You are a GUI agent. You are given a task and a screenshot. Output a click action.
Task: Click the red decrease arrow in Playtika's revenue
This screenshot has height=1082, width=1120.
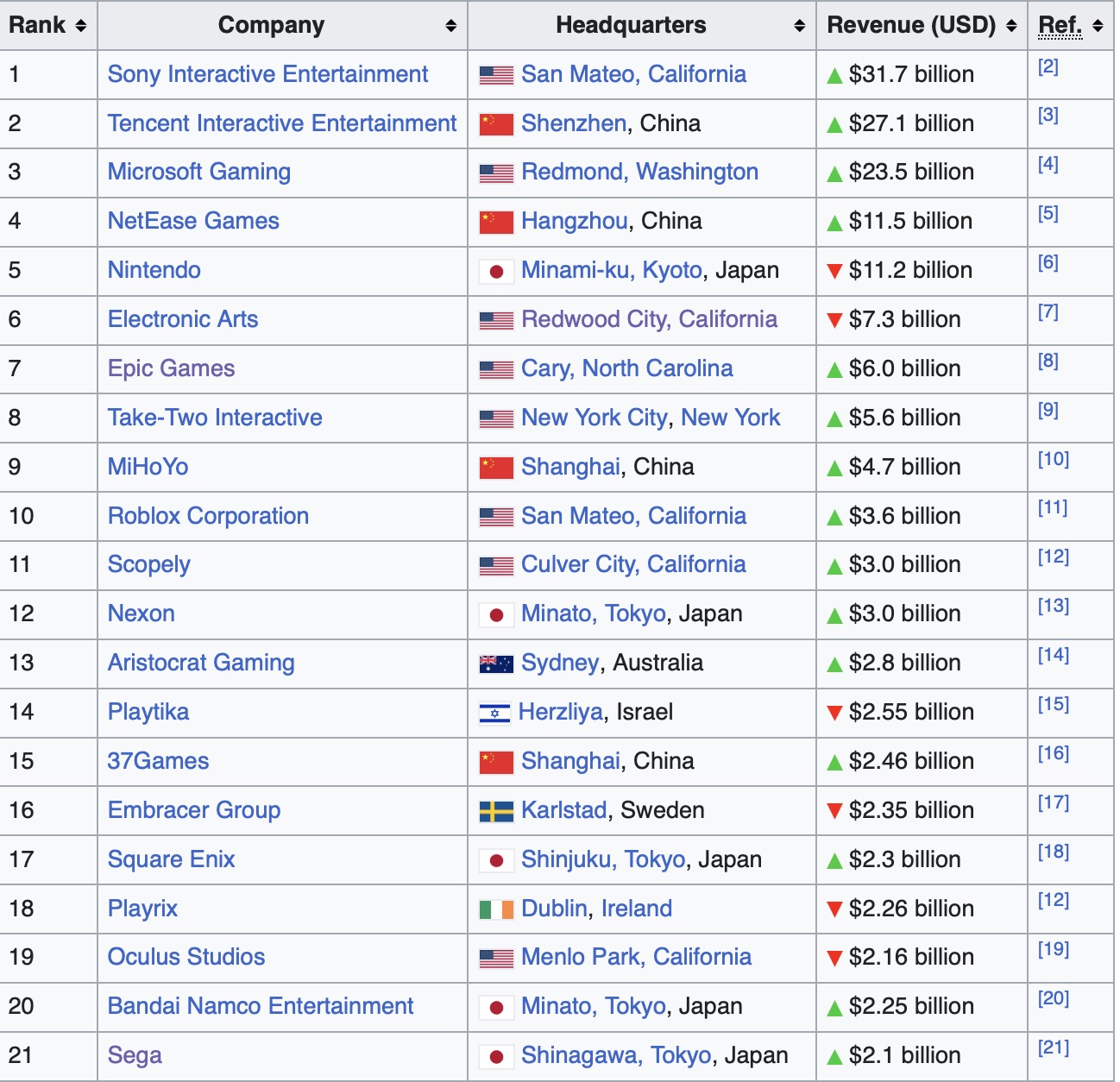pyautogui.click(x=834, y=713)
